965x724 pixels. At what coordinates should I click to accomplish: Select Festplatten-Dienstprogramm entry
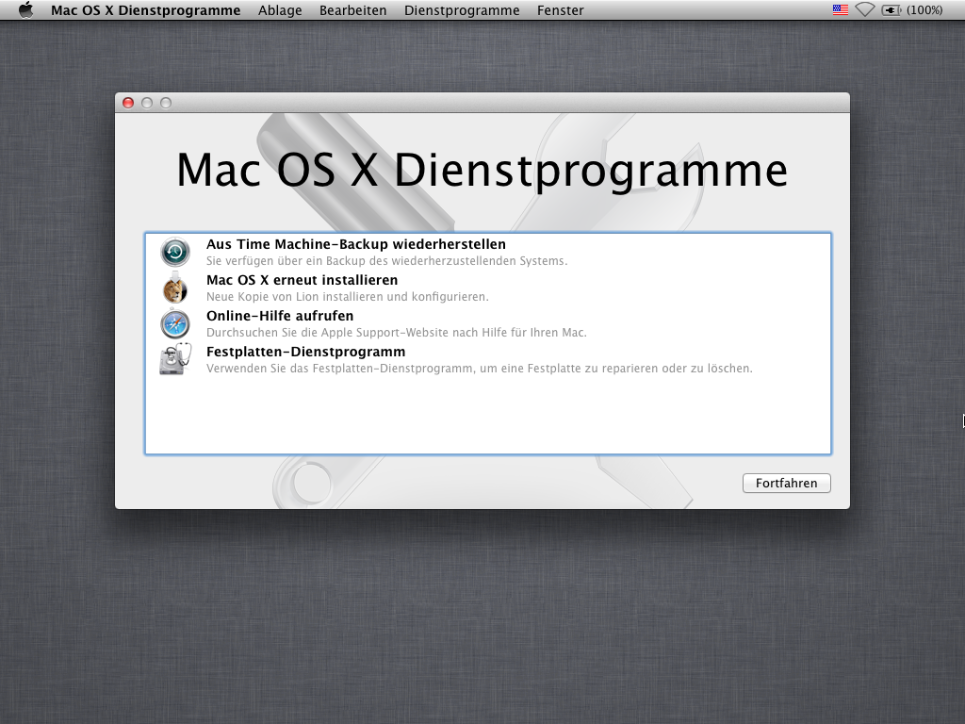click(488, 360)
